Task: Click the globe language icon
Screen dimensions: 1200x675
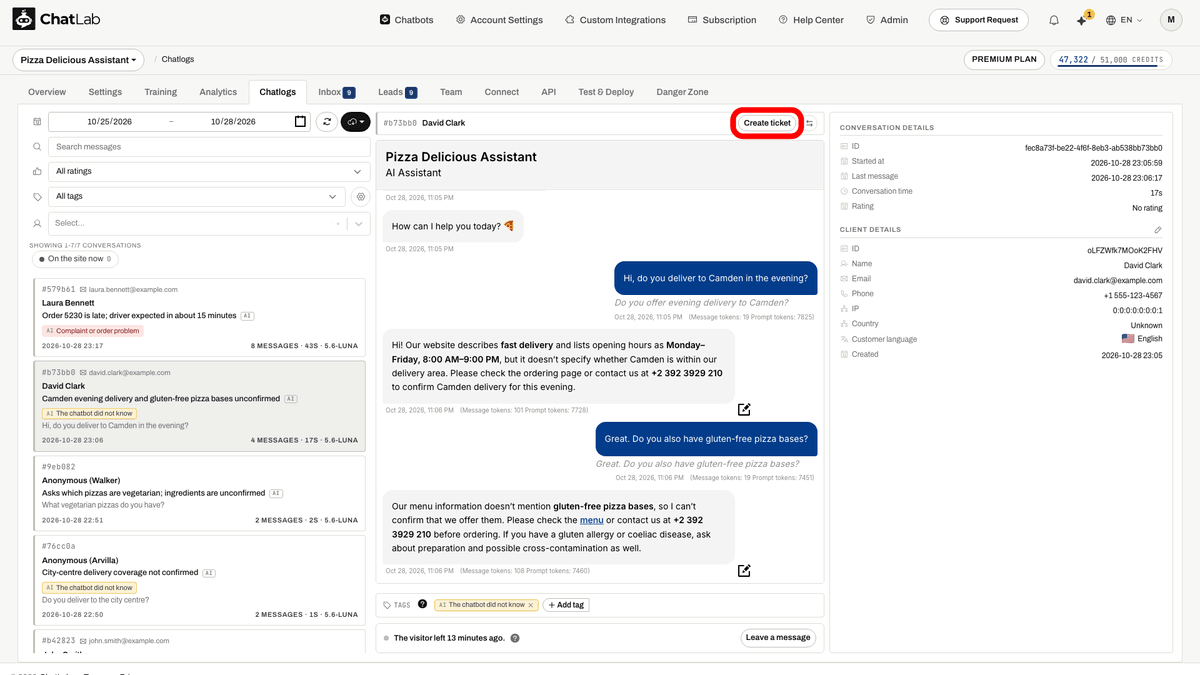Action: click(1111, 20)
